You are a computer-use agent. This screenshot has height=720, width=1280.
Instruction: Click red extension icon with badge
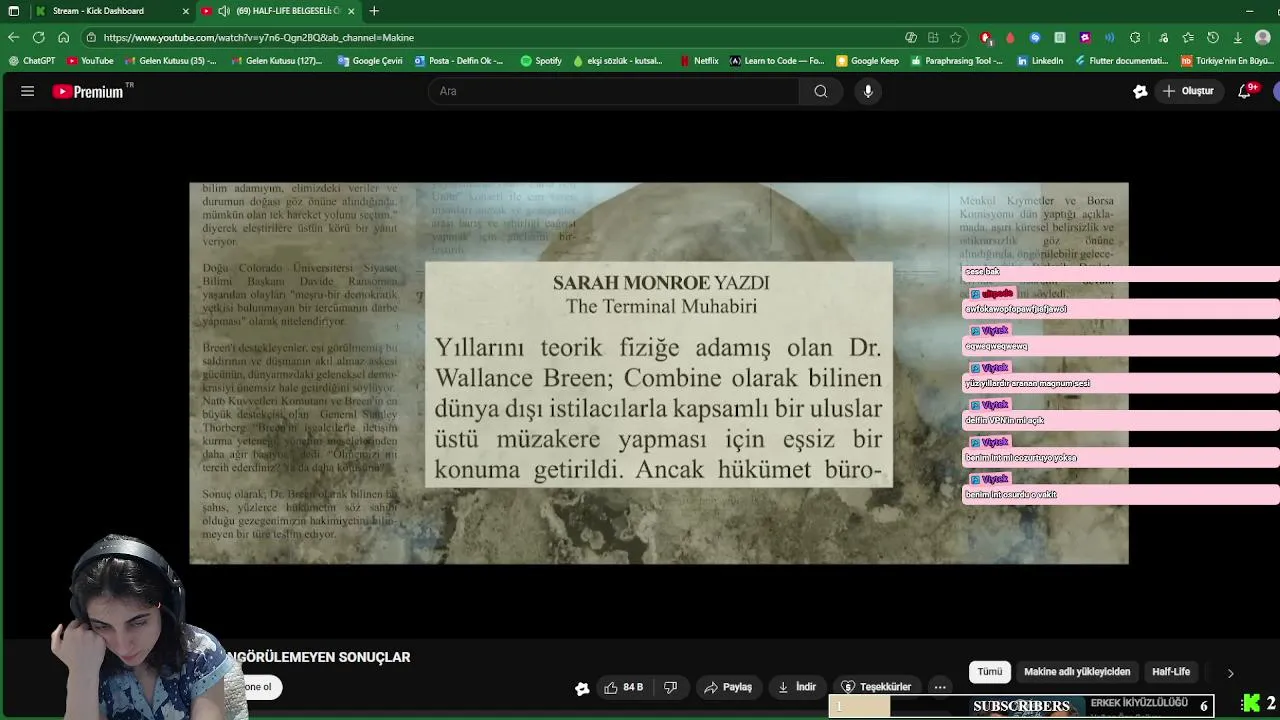(986, 37)
